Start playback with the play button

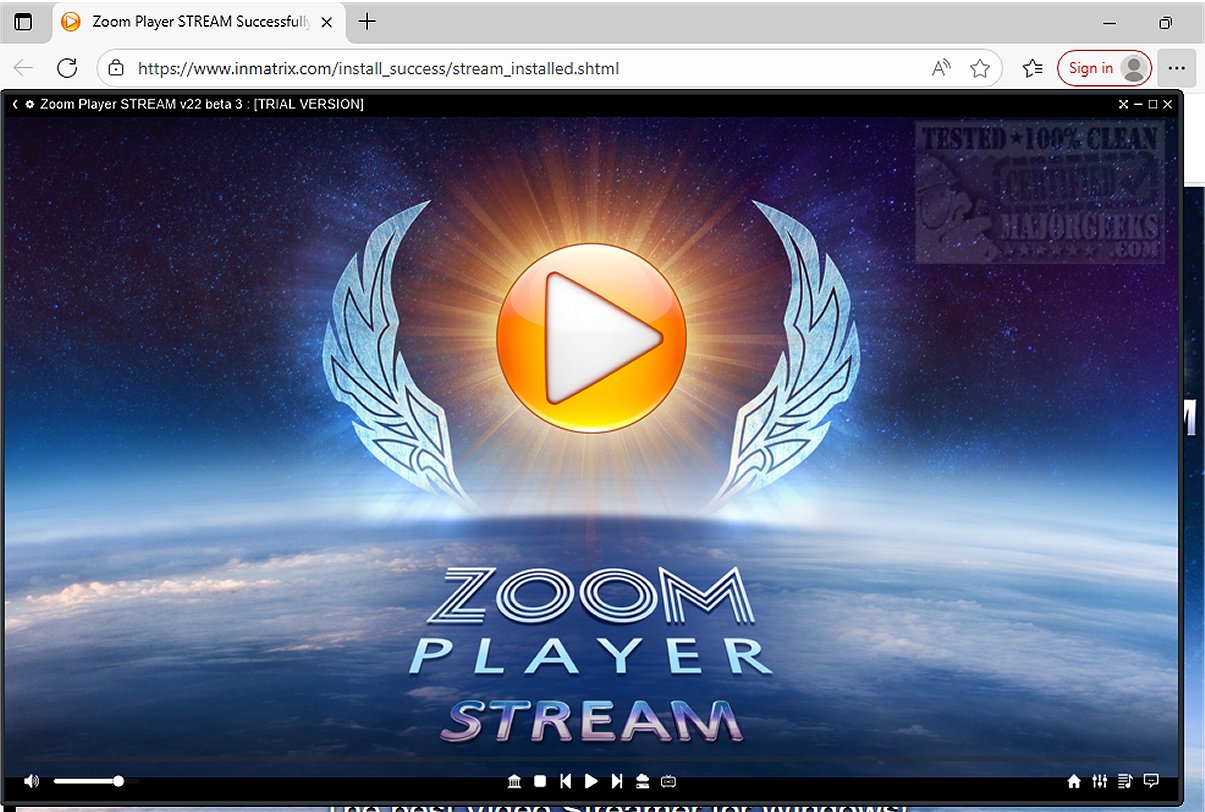(x=591, y=781)
